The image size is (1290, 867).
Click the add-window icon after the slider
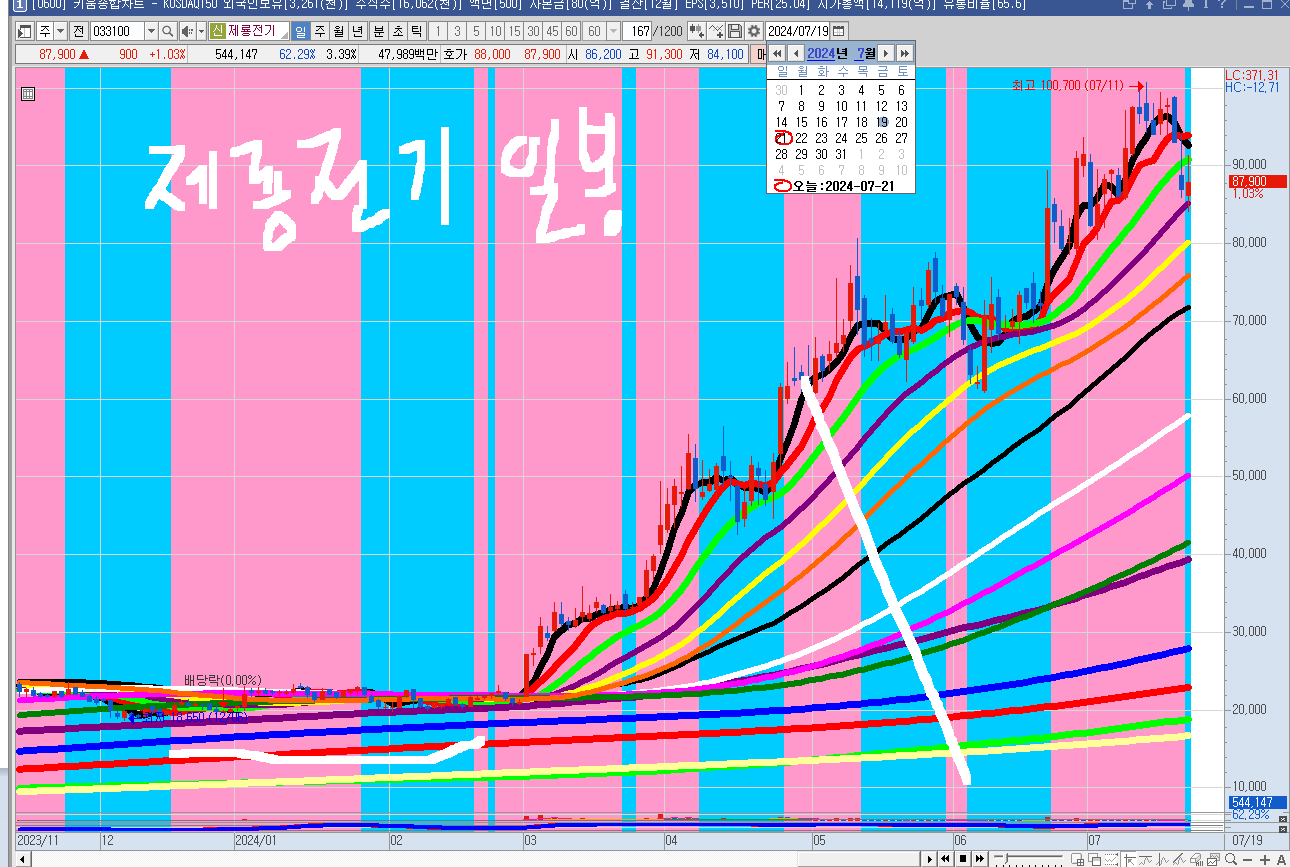click(x=1079, y=859)
